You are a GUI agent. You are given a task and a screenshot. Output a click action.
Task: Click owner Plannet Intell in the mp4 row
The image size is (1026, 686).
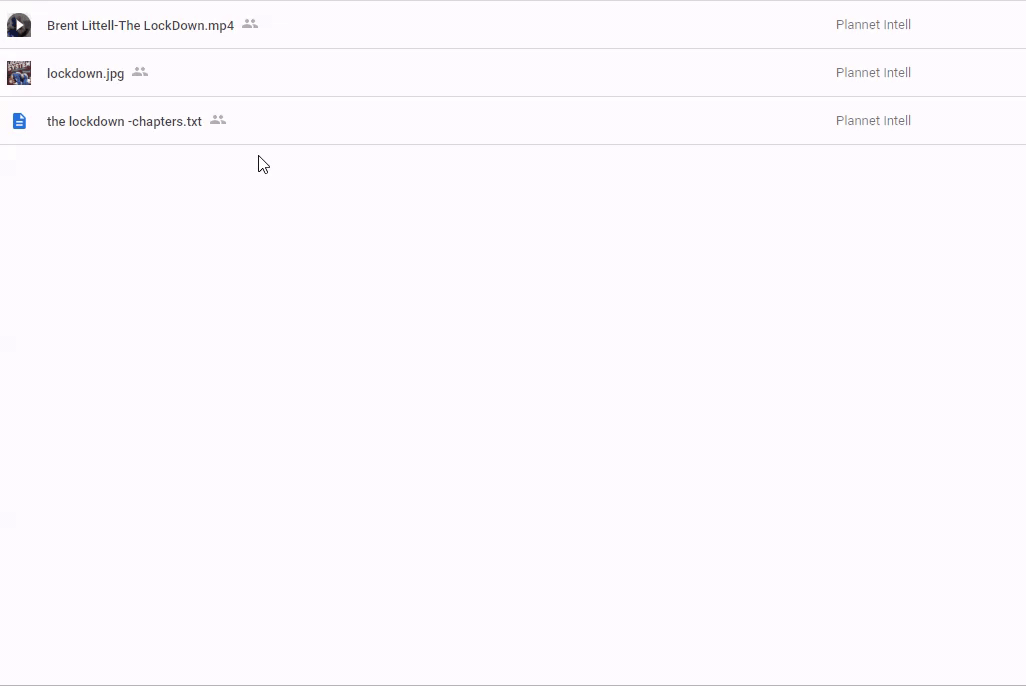point(873,25)
